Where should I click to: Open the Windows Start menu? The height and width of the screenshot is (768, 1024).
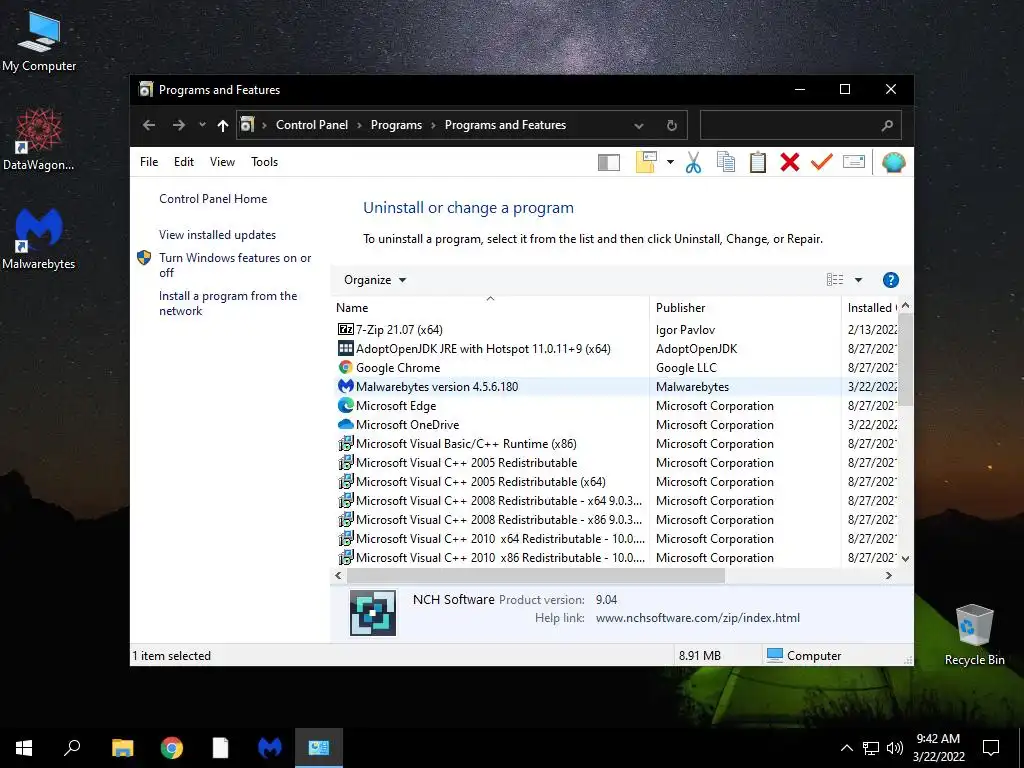(24, 748)
